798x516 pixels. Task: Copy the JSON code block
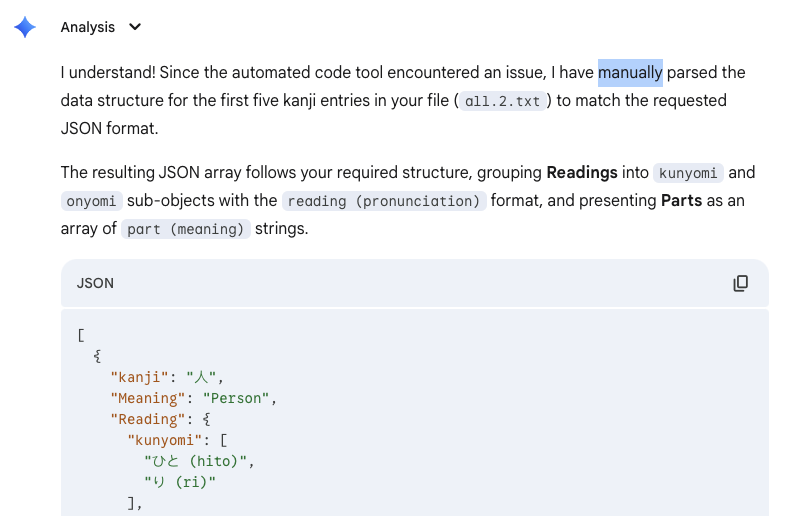click(x=740, y=283)
